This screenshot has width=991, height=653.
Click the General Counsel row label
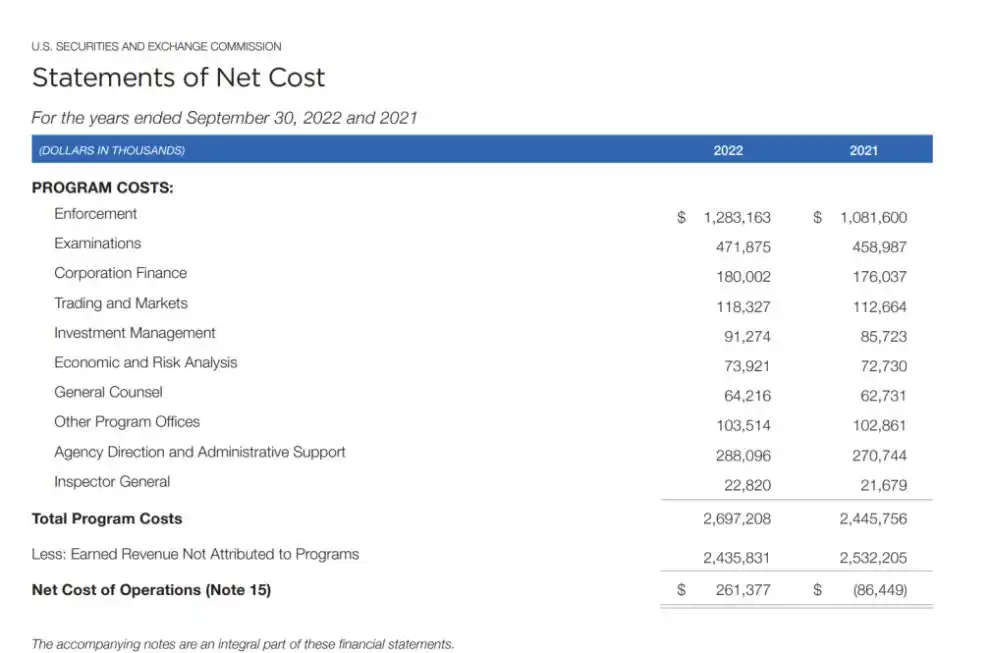108,392
